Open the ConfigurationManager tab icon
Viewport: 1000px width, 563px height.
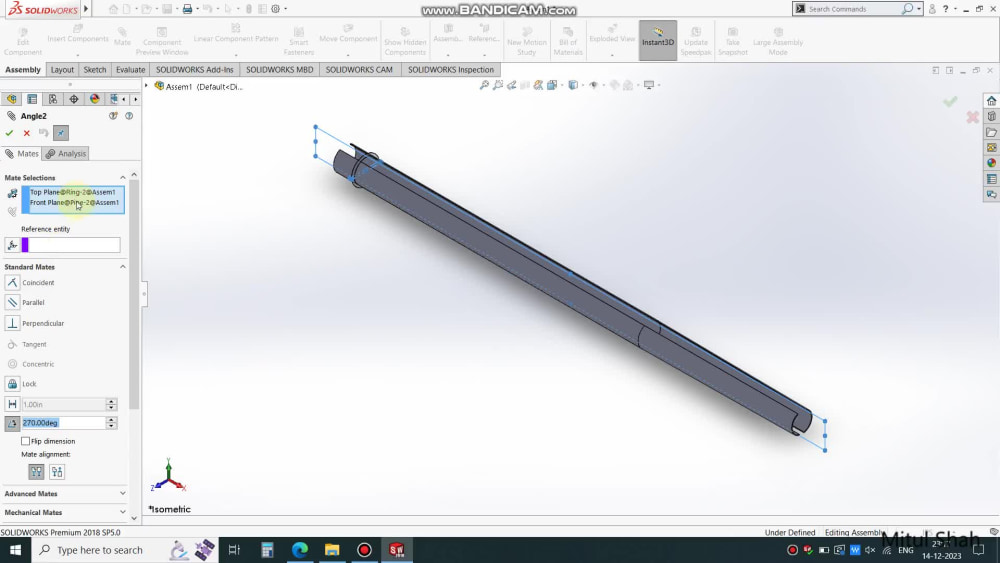(x=53, y=99)
